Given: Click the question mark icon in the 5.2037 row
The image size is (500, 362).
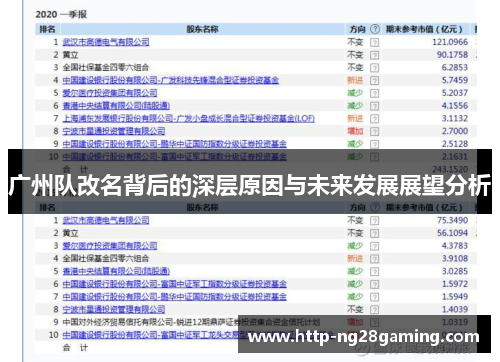Looking at the screenshot, I should (x=375, y=93).
